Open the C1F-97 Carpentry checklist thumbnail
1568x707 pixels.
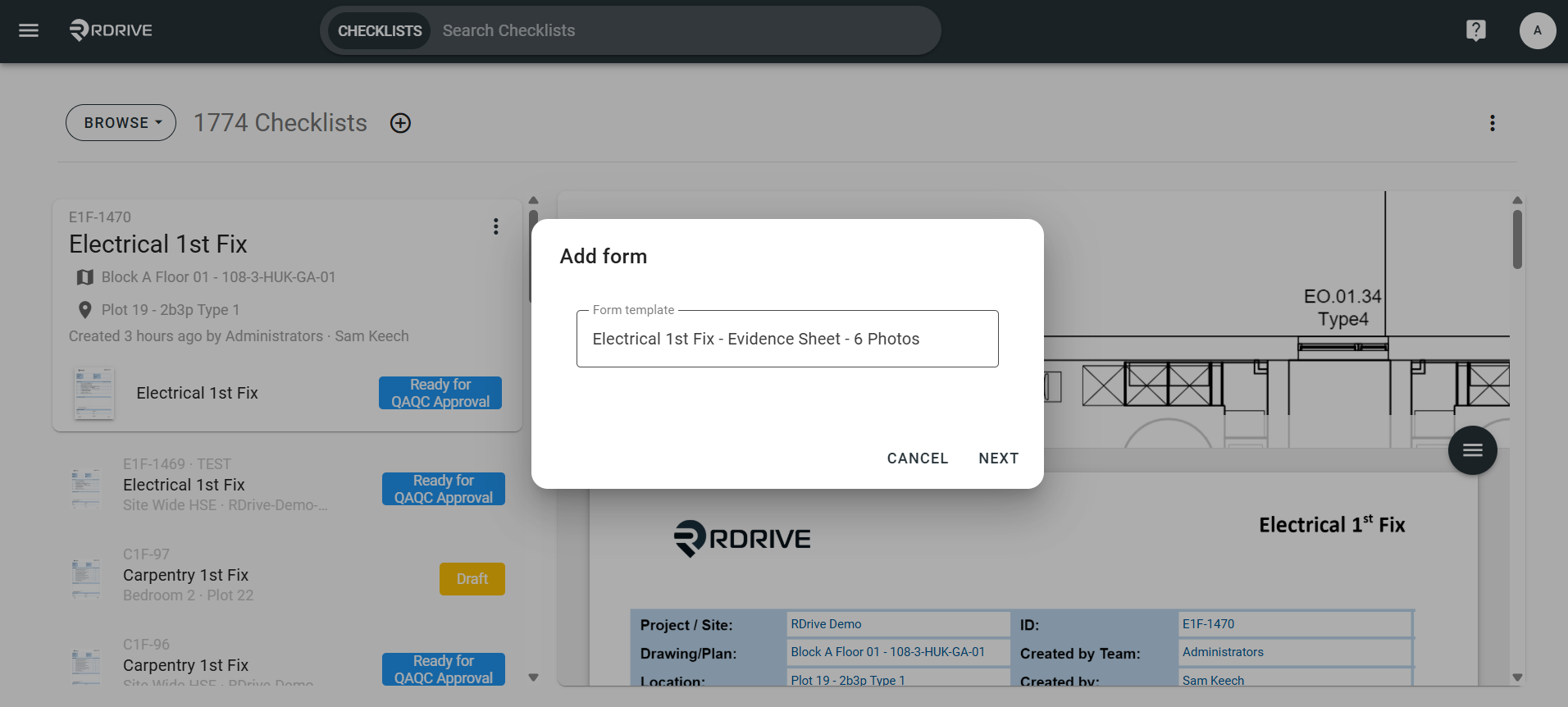tap(86, 577)
